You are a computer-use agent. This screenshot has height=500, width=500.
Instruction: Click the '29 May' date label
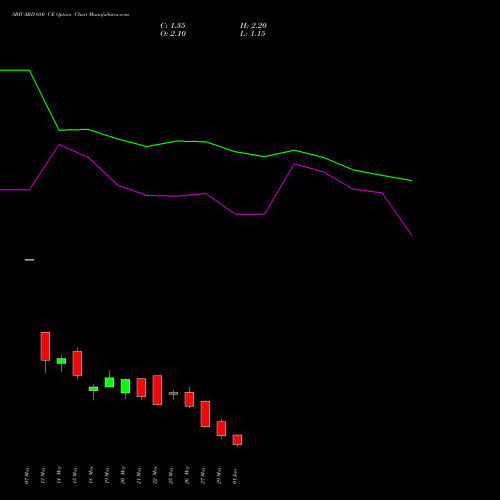[219, 475]
